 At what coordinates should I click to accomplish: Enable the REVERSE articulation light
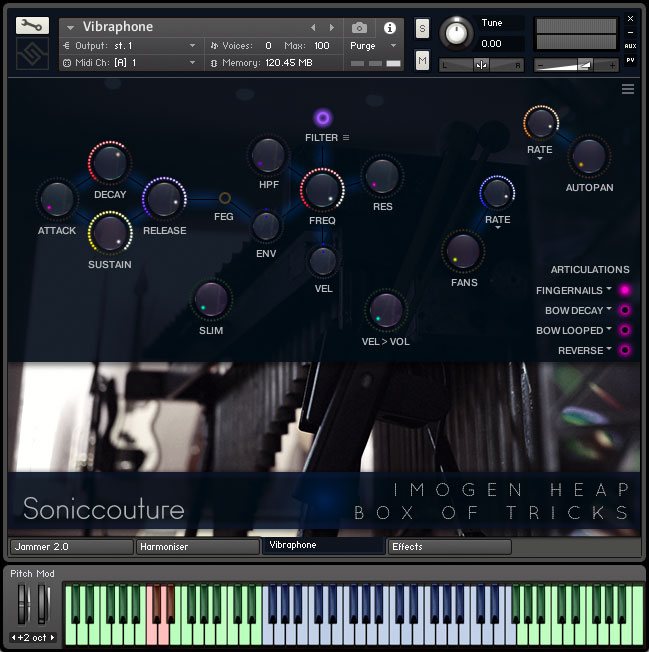(624, 350)
